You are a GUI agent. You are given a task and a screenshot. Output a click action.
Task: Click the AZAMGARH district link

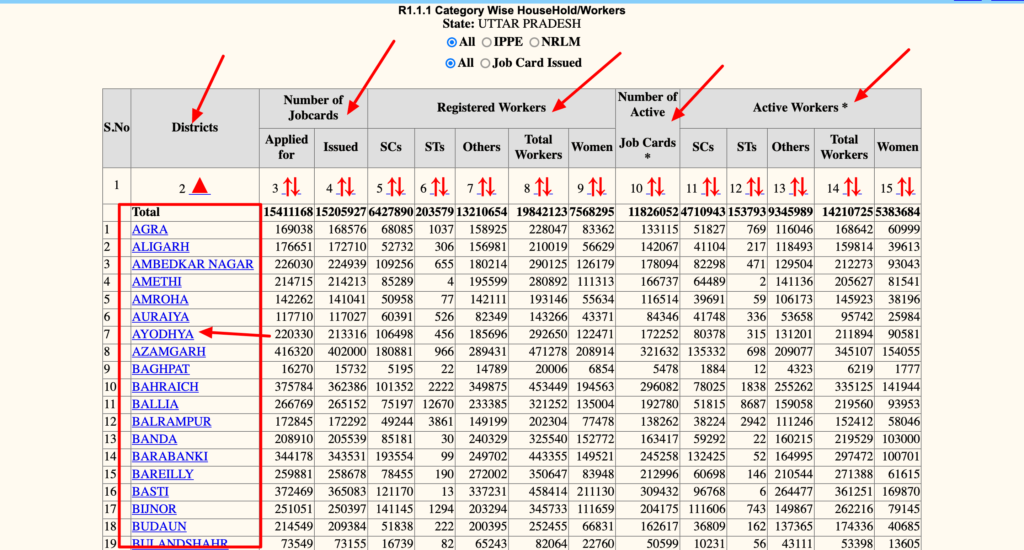(x=169, y=352)
